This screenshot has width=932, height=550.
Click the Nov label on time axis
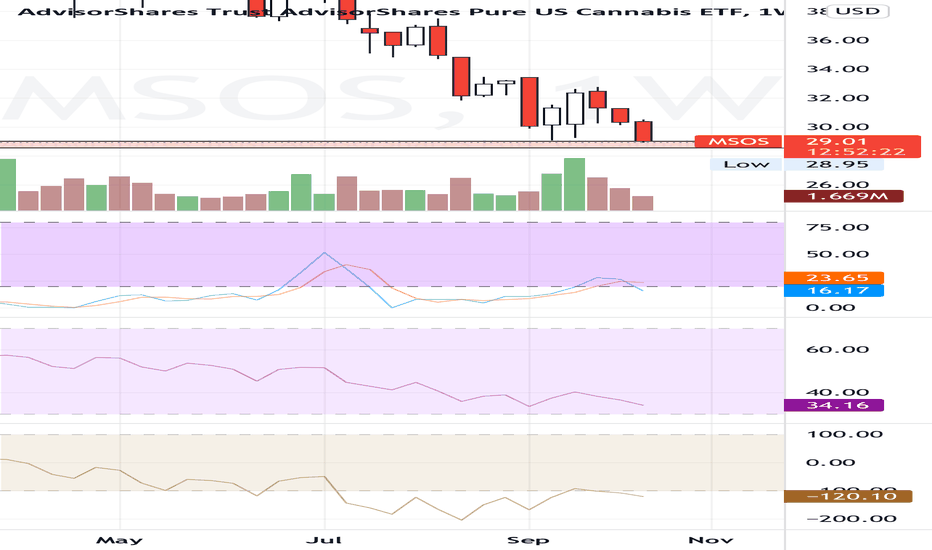710,540
